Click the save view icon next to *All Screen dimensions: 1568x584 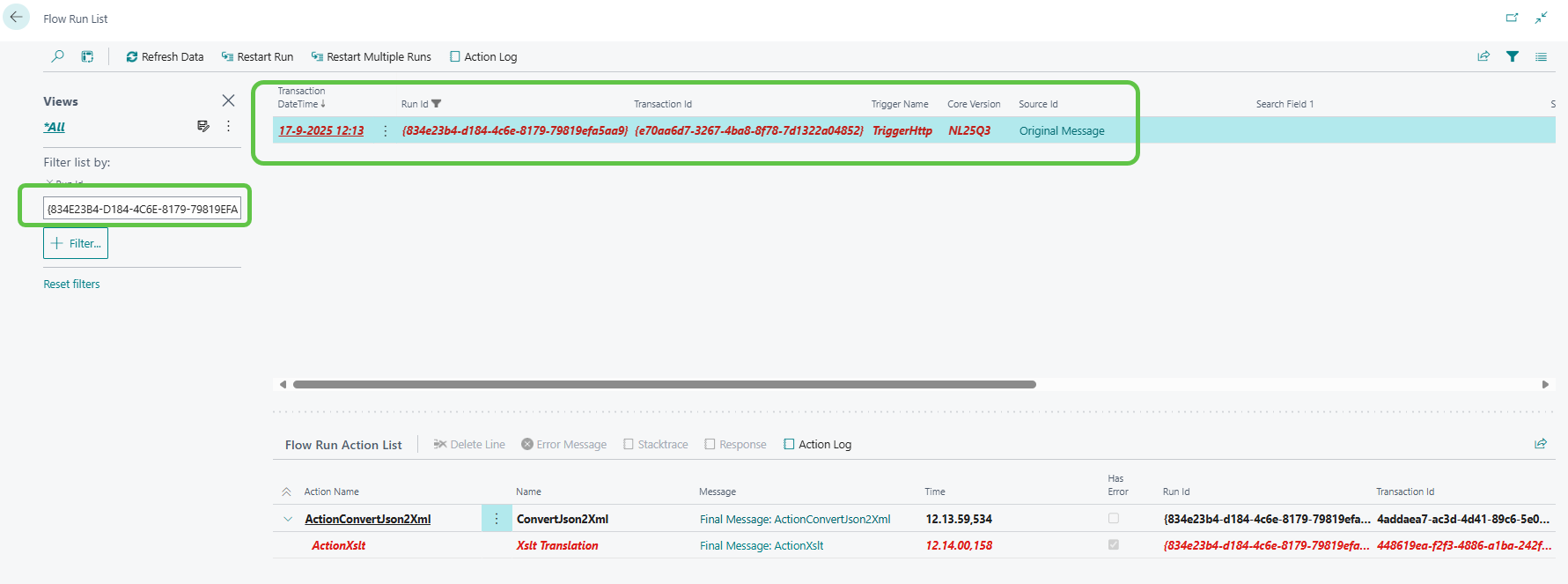tap(203, 126)
